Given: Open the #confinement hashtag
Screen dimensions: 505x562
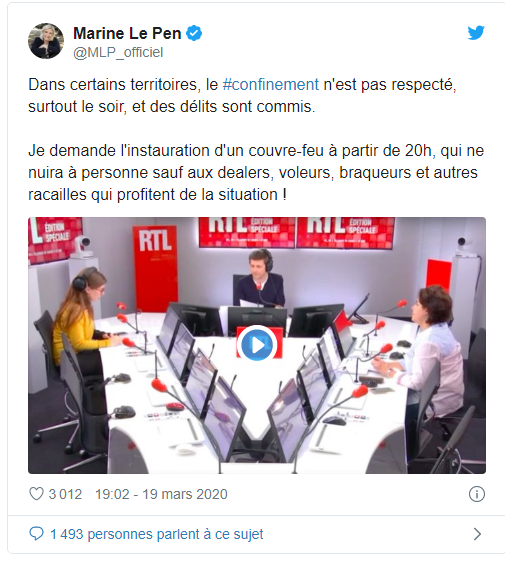Looking at the screenshot, I should [x=271, y=85].
